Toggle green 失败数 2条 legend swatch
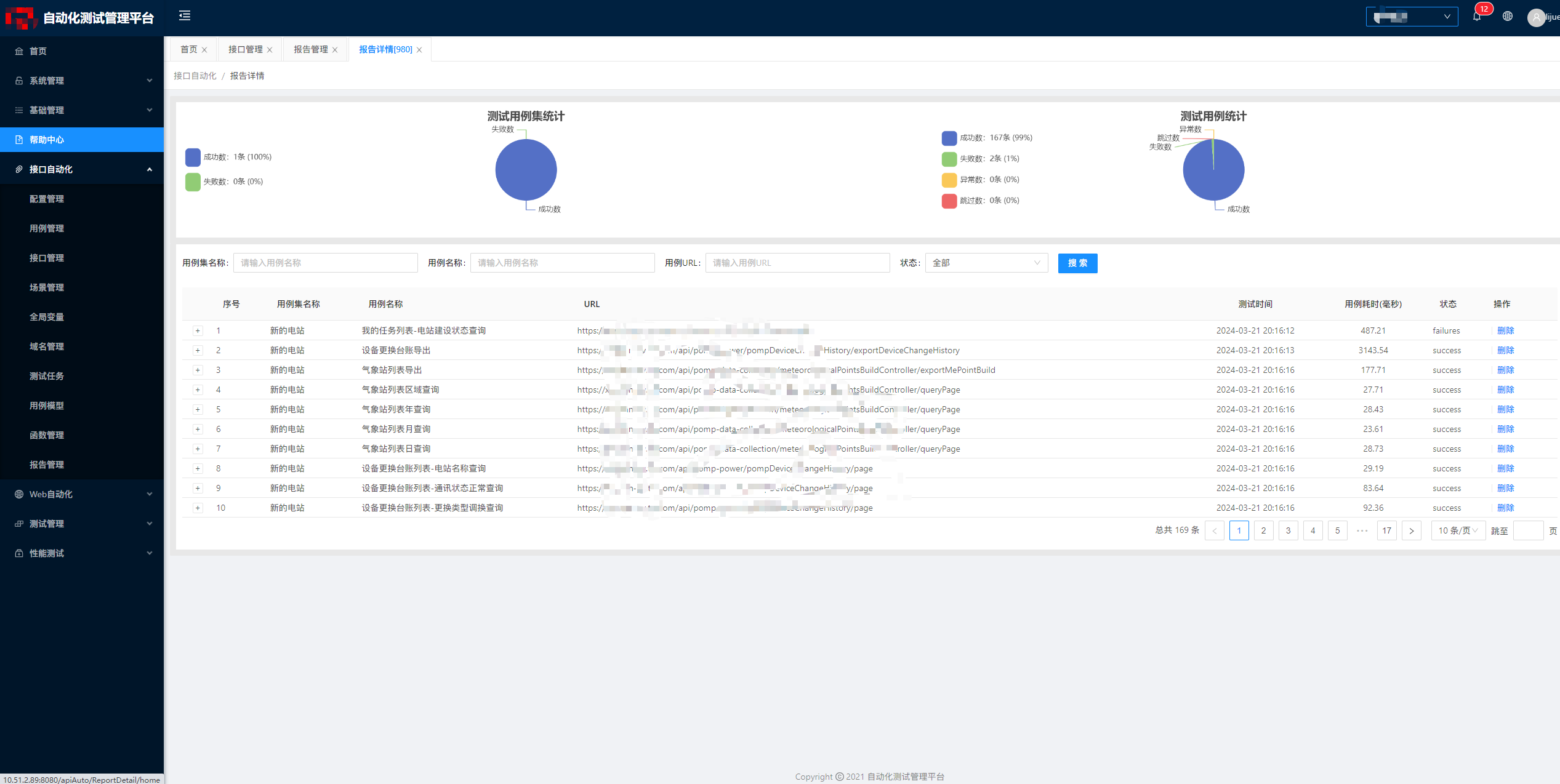Viewport: 1560px width, 784px height. click(949, 159)
